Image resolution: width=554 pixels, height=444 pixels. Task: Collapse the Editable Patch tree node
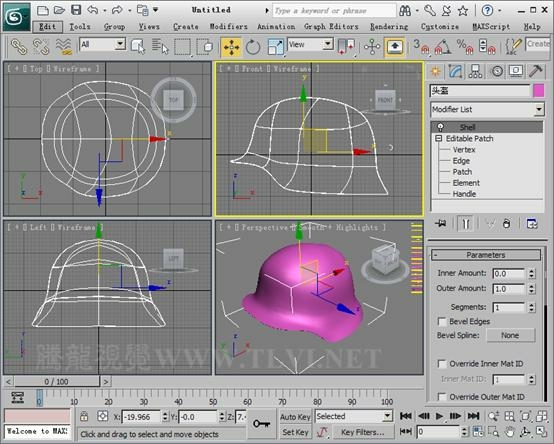[x=438, y=138]
